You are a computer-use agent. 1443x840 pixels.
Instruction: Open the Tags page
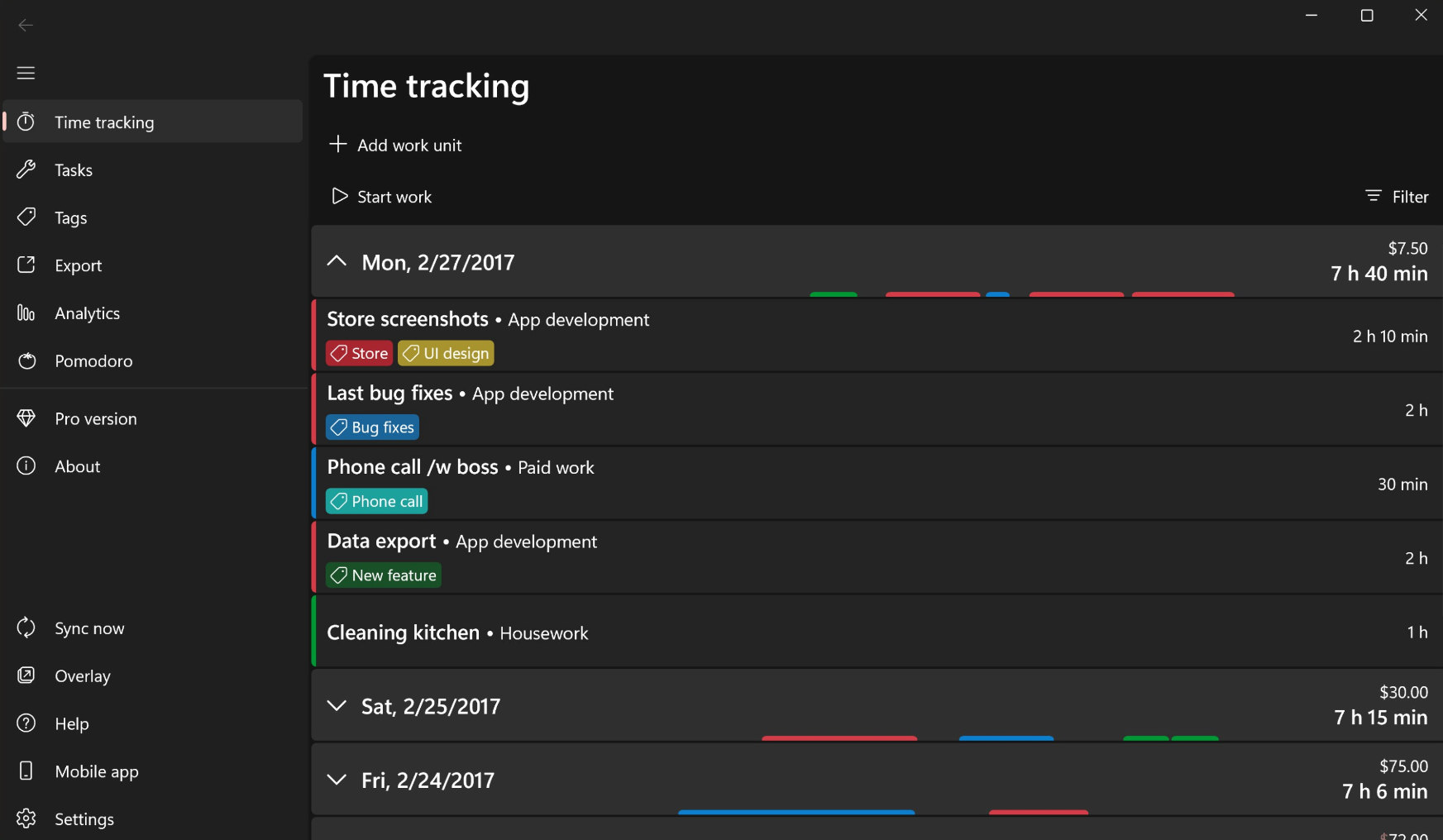(153, 217)
